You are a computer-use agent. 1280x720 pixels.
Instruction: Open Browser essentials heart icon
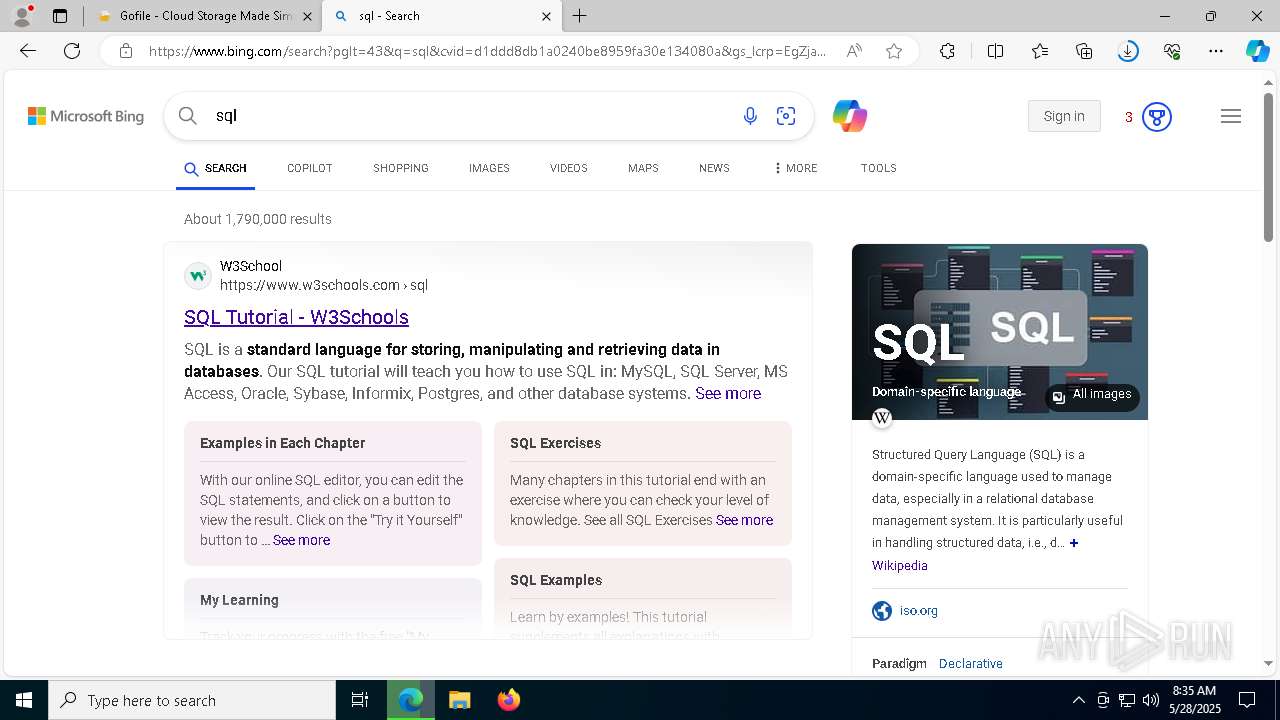pos(1172,51)
